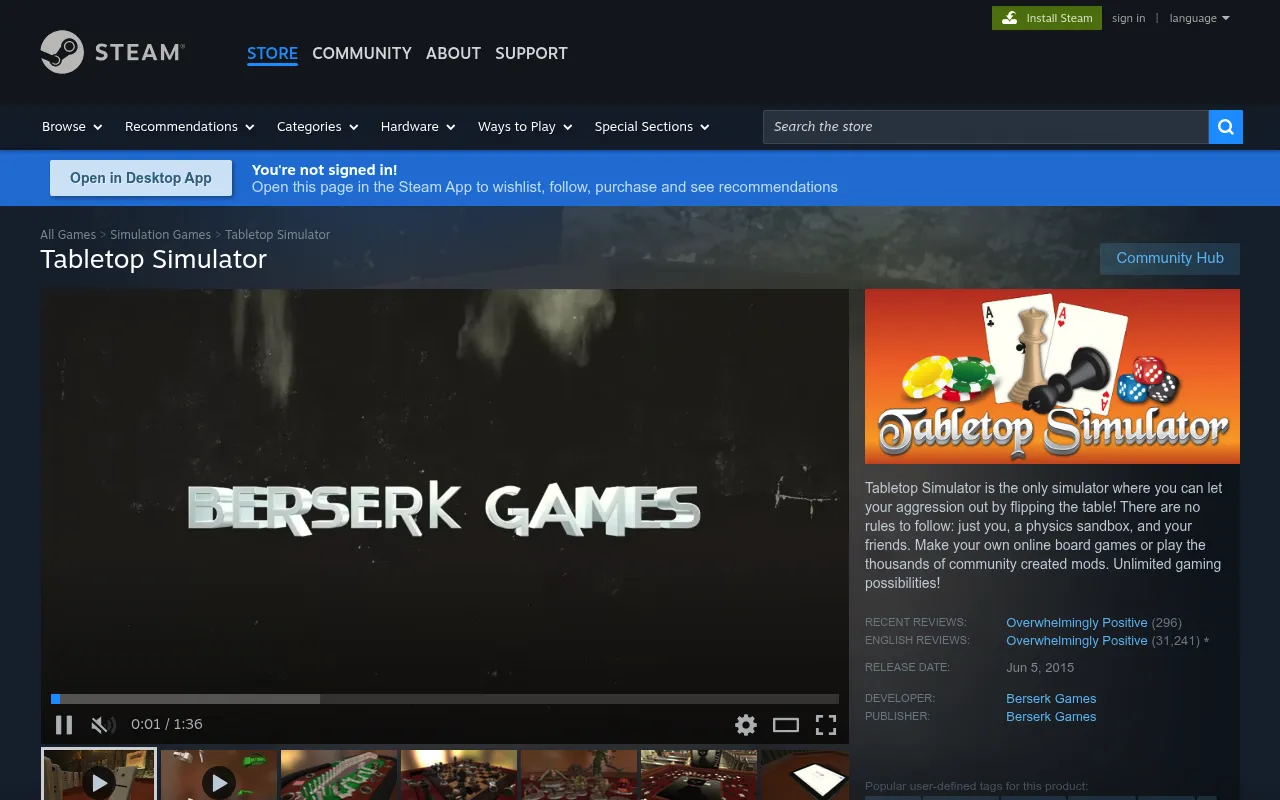The image size is (1280, 800).
Task: Open the developer Berserk Games link
Action: 1051,699
